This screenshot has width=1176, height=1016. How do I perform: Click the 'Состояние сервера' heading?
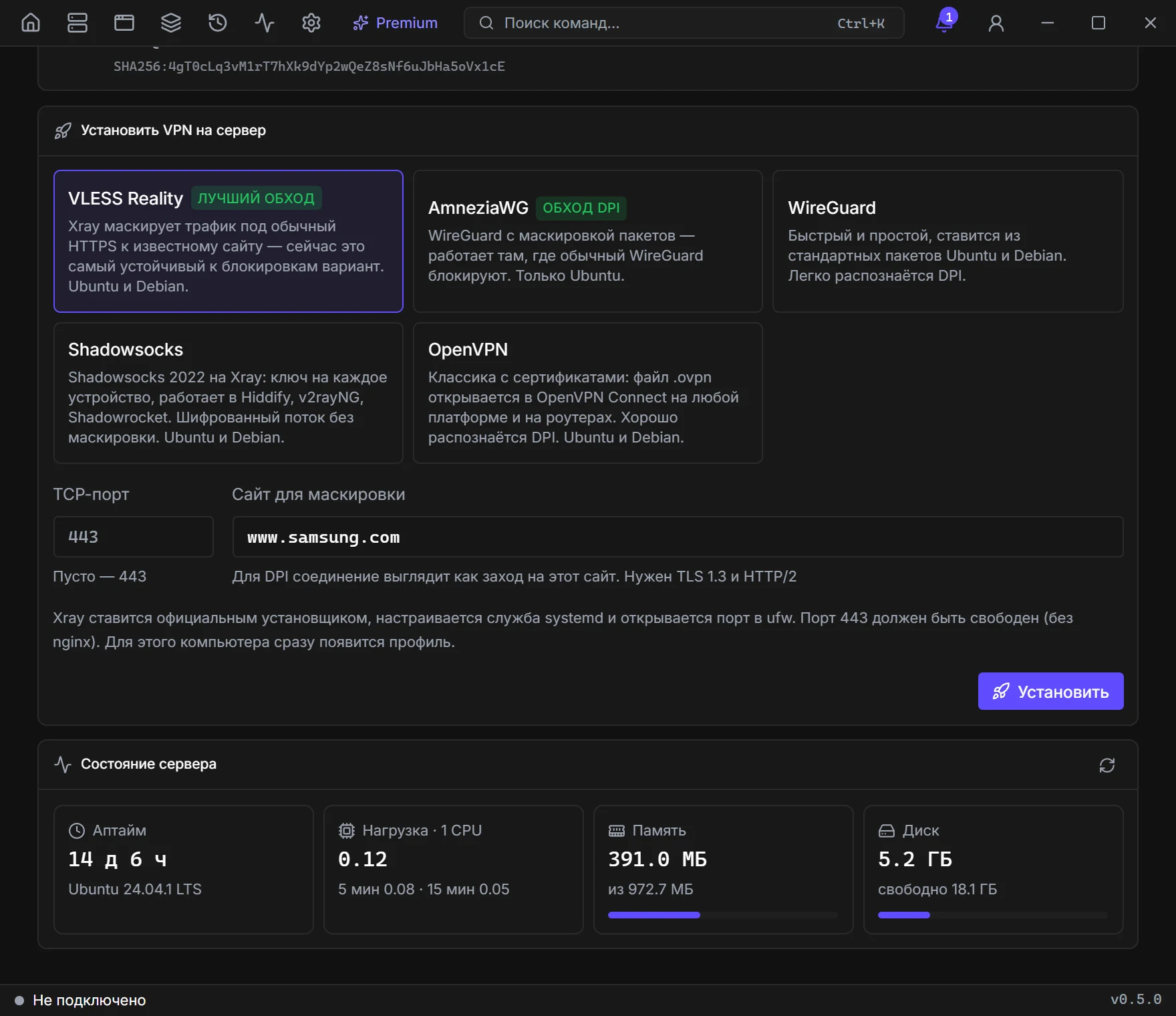pos(148,764)
